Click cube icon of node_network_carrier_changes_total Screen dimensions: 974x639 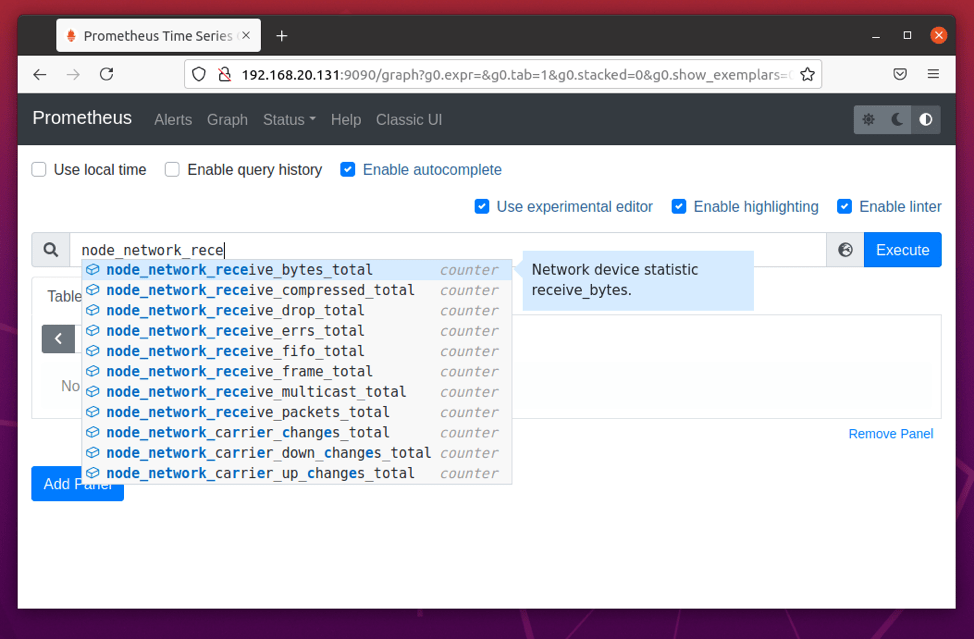point(93,432)
